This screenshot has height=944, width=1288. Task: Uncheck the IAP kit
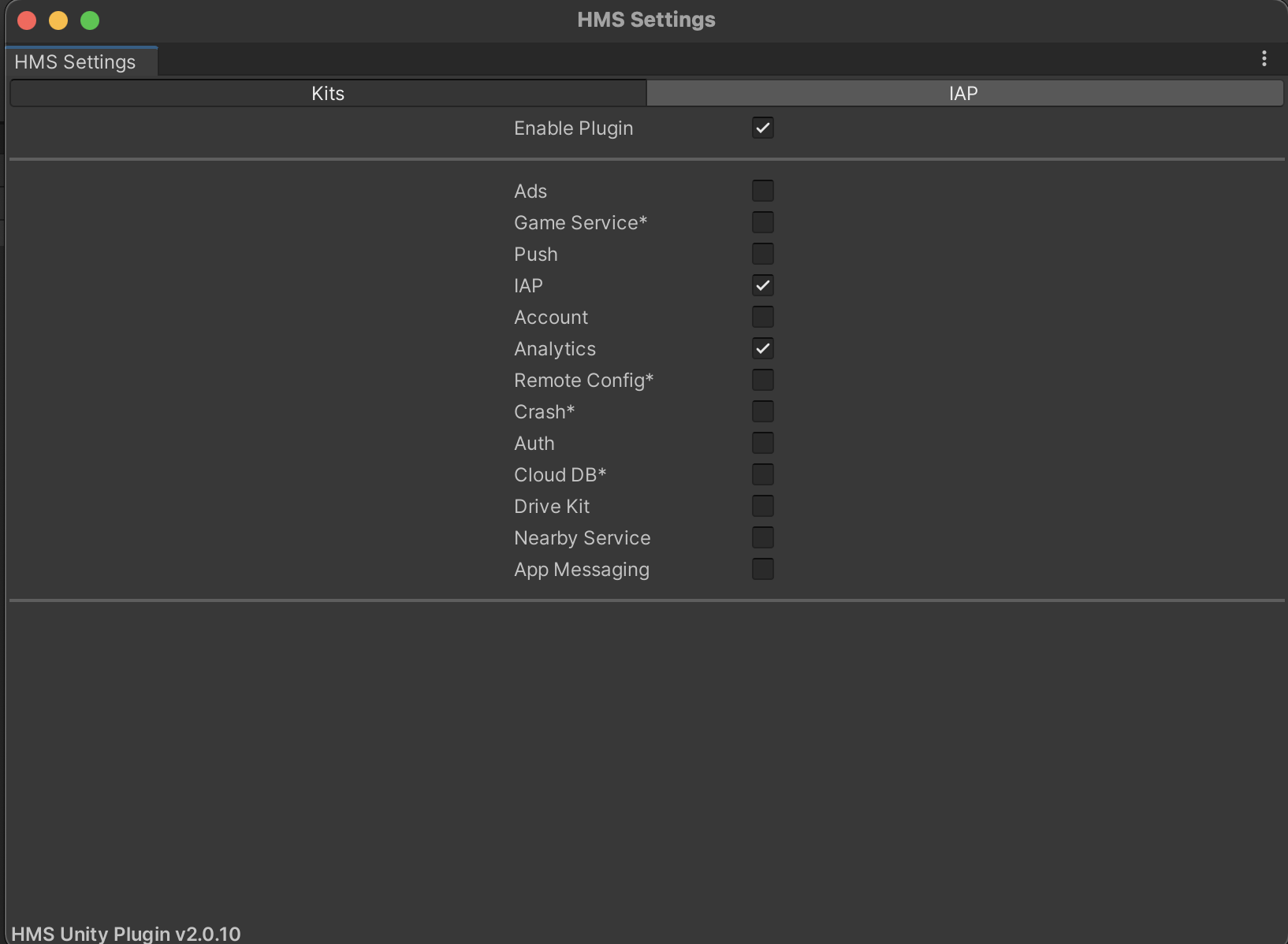pos(762,285)
